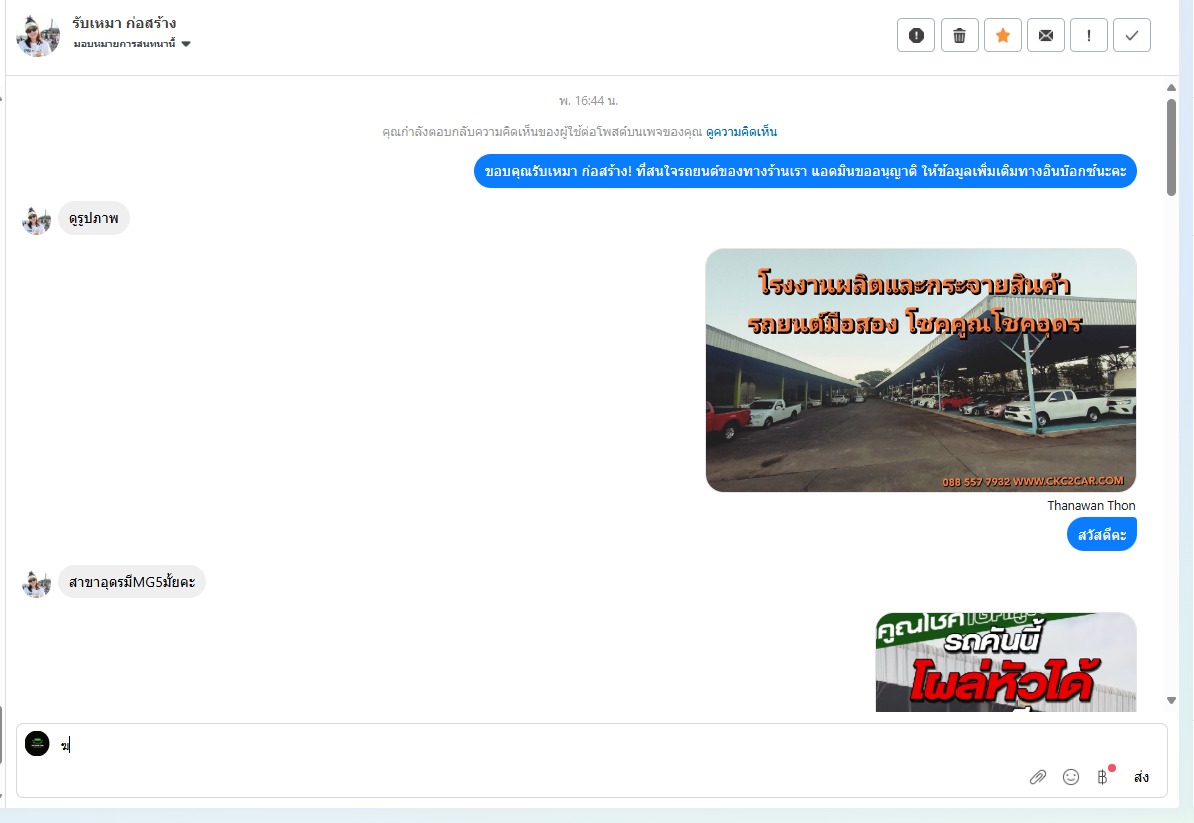Screen dimensions: 1194x823
Task: Attach a file with paperclip icon
Action: pos(1037,777)
